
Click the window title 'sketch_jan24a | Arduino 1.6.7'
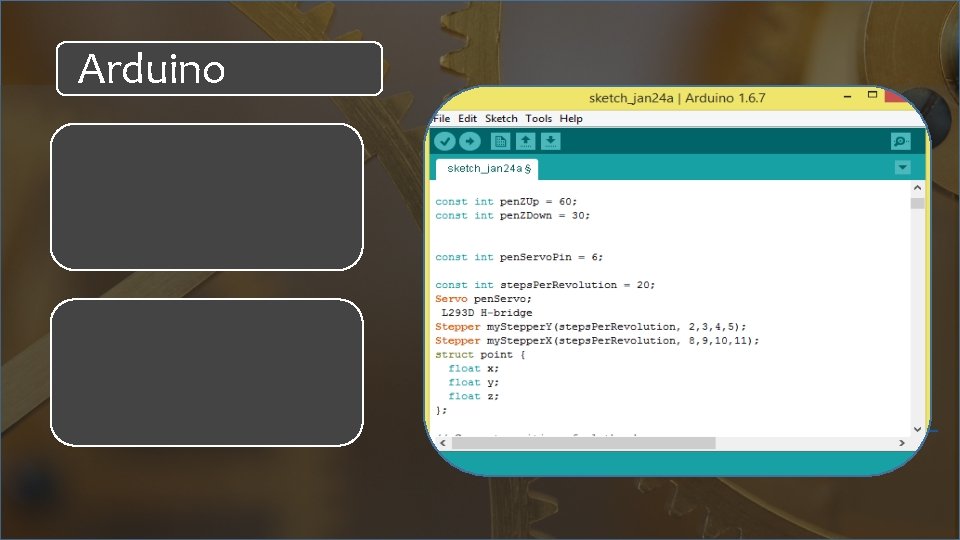[677, 98]
